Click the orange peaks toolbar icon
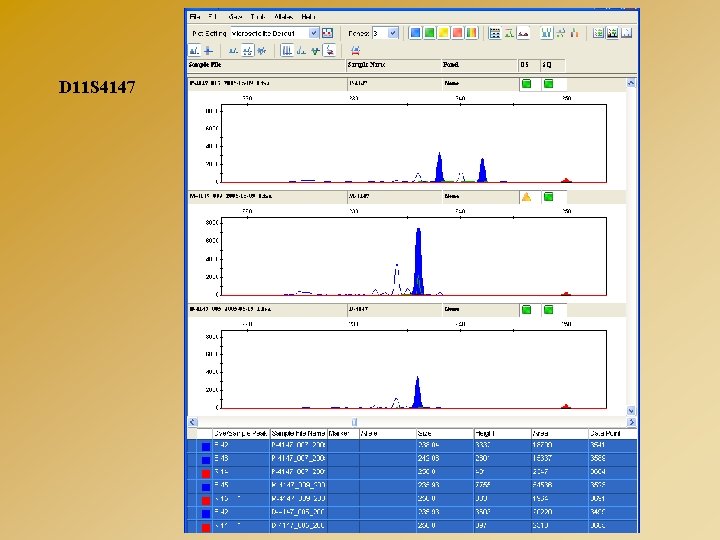720x540 pixels. (x=574, y=33)
